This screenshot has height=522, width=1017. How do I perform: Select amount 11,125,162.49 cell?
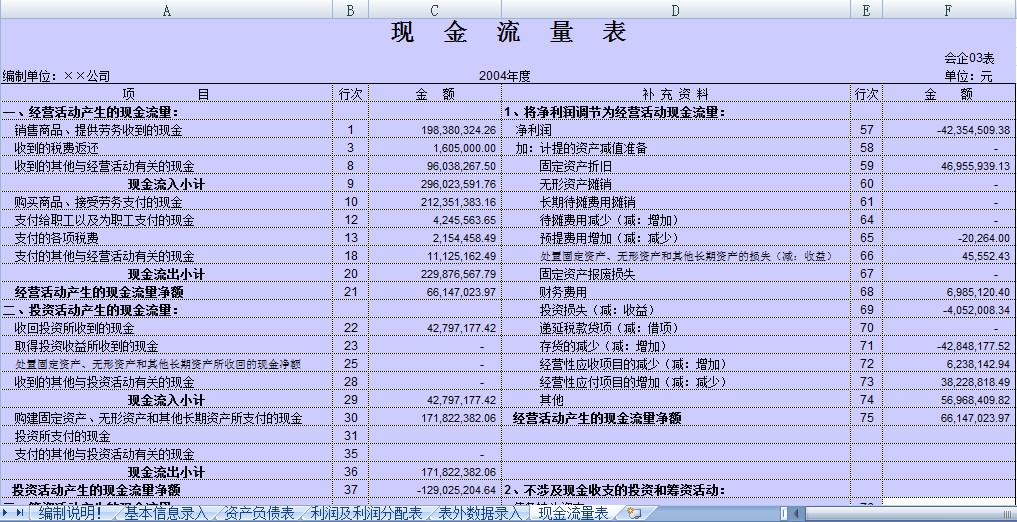[x=435, y=256]
